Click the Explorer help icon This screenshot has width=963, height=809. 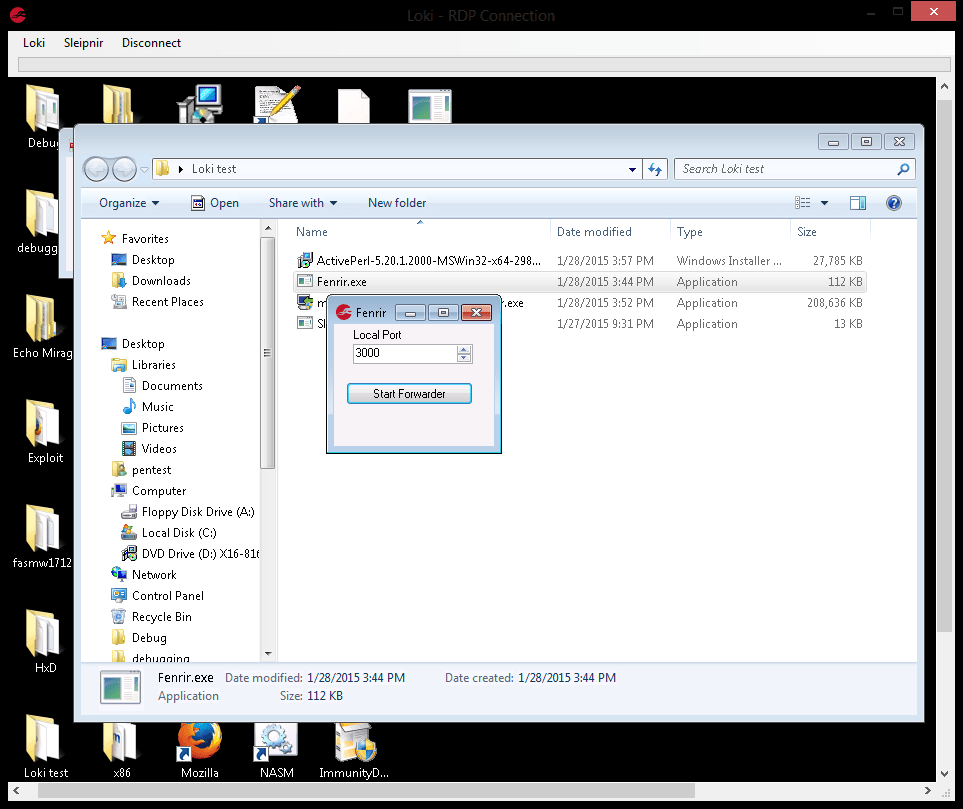point(894,203)
